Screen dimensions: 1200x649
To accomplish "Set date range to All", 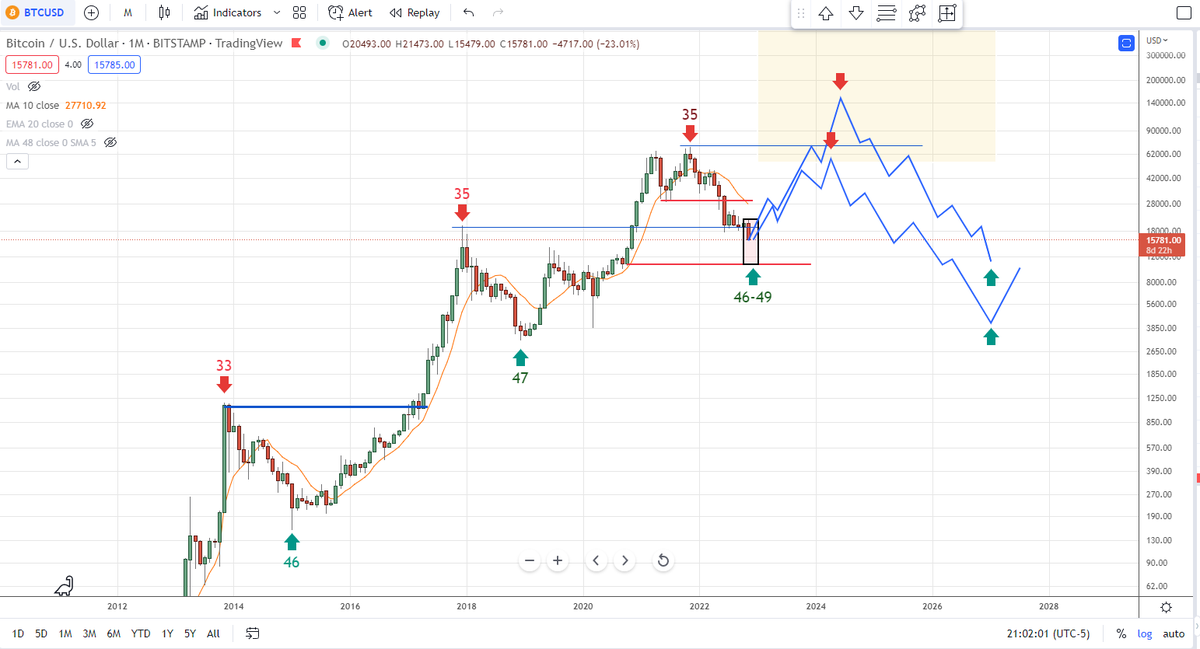I will (213, 633).
